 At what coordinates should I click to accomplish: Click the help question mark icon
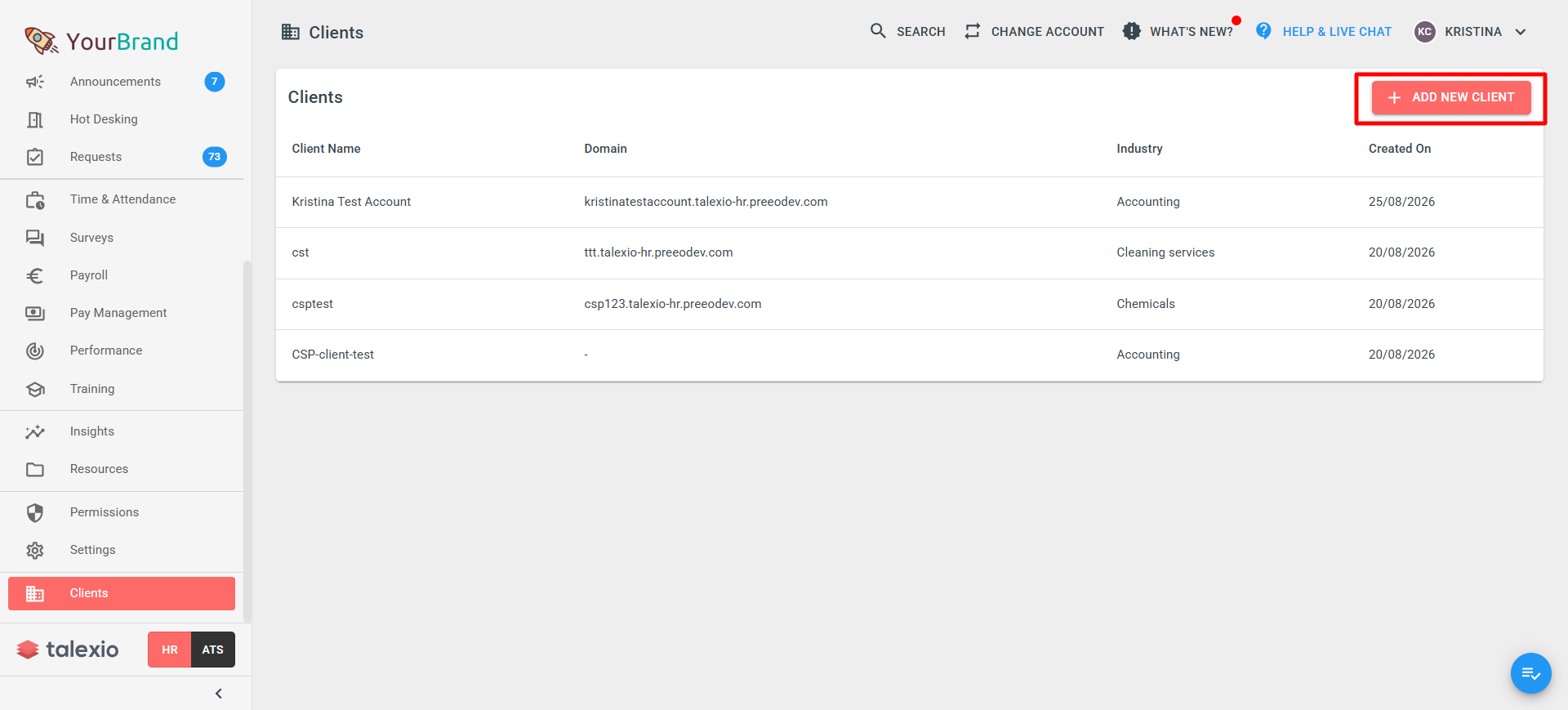click(x=1263, y=31)
